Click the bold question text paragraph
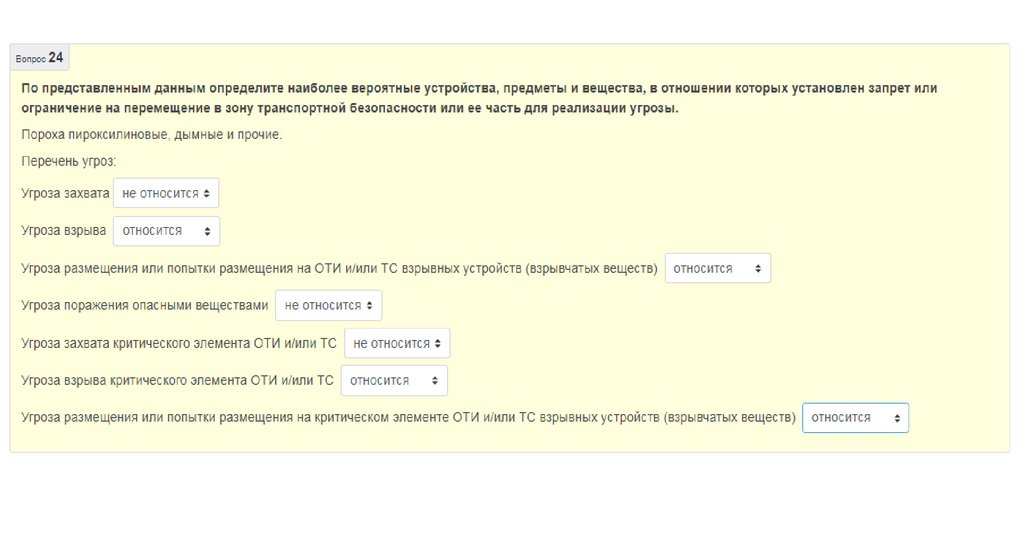Image resolution: width=1024 pixels, height=556 pixels. point(478,98)
